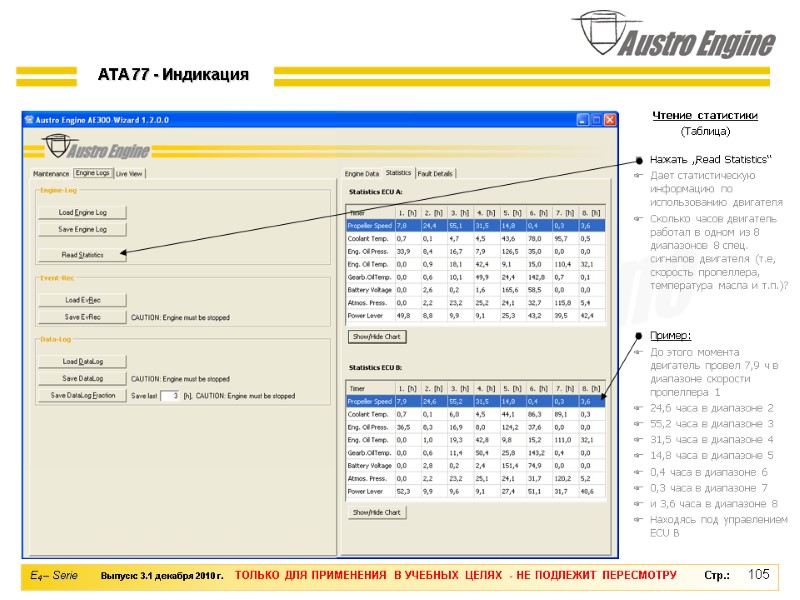Click Save EvRec button

tap(82, 317)
